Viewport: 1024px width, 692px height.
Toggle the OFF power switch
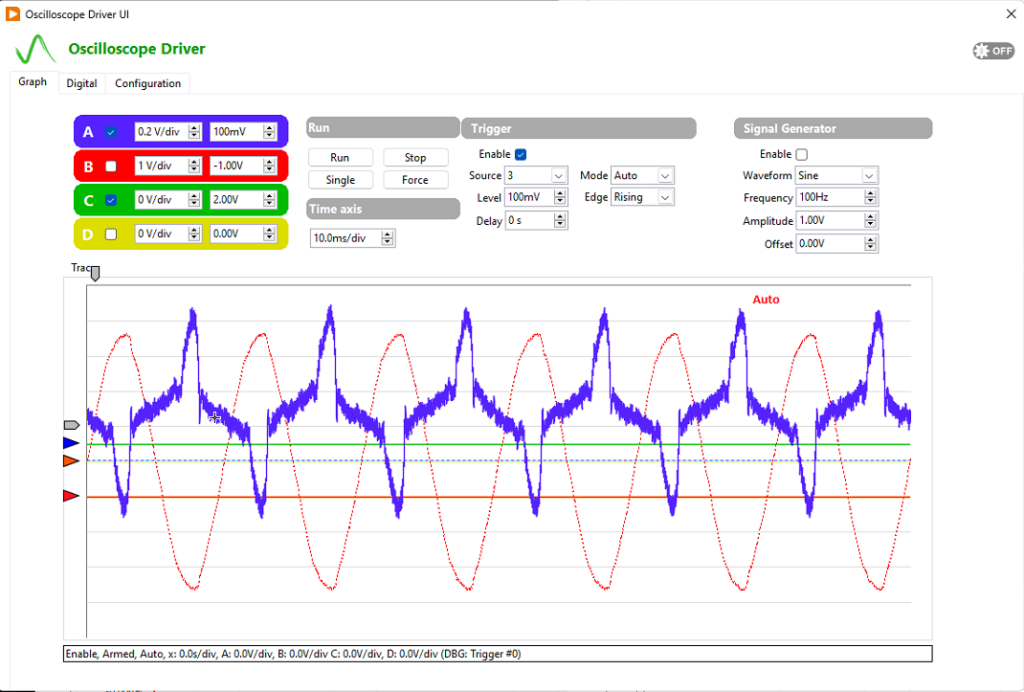tap(992, 51)
